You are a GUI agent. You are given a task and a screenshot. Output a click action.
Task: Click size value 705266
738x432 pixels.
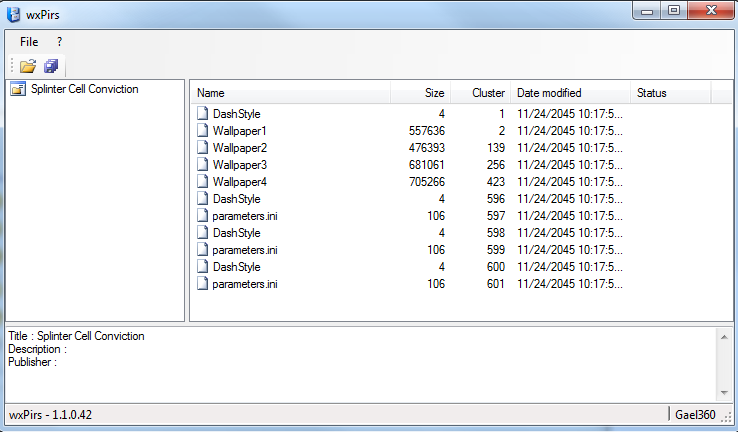[x=427, y=182]
